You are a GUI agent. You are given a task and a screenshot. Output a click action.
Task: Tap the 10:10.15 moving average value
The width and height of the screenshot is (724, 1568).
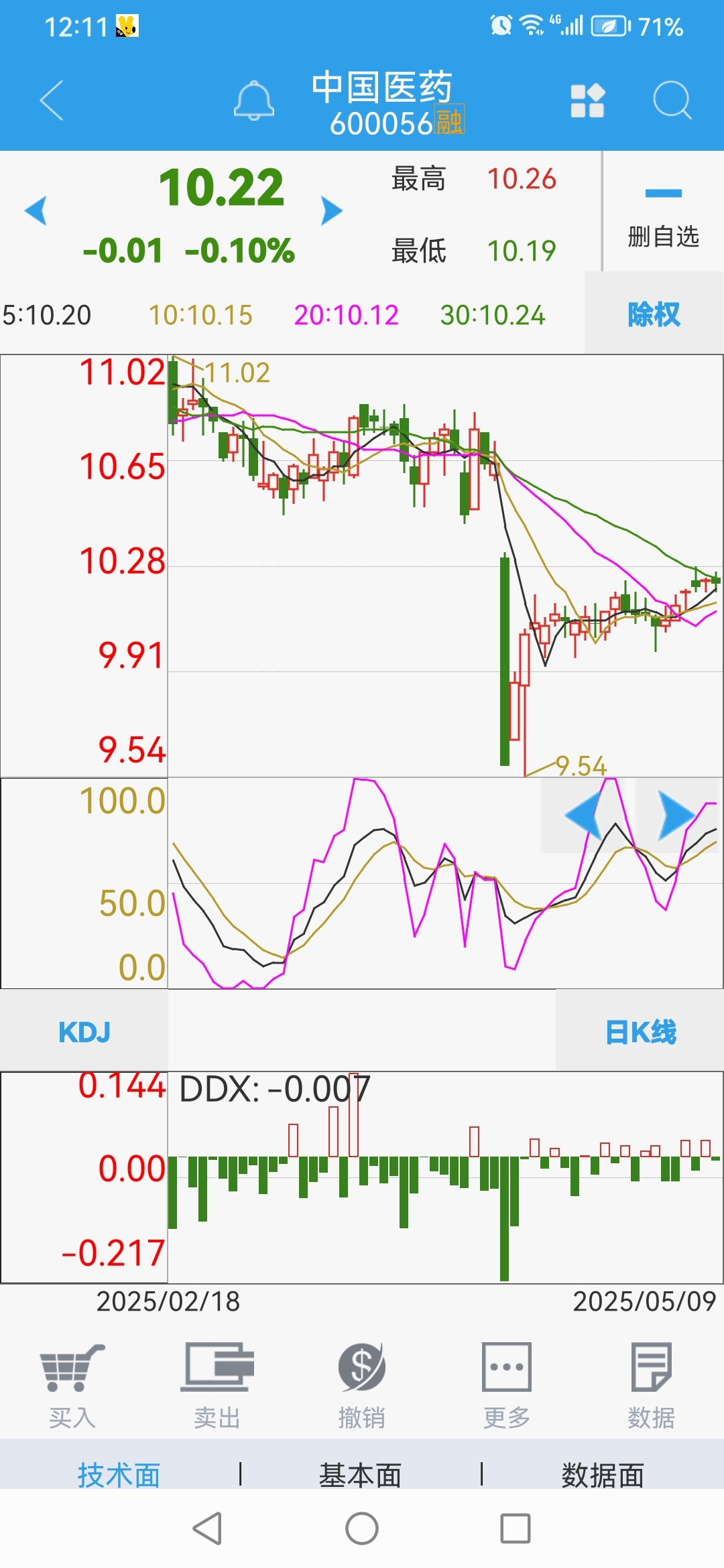(x=200, y=315)
